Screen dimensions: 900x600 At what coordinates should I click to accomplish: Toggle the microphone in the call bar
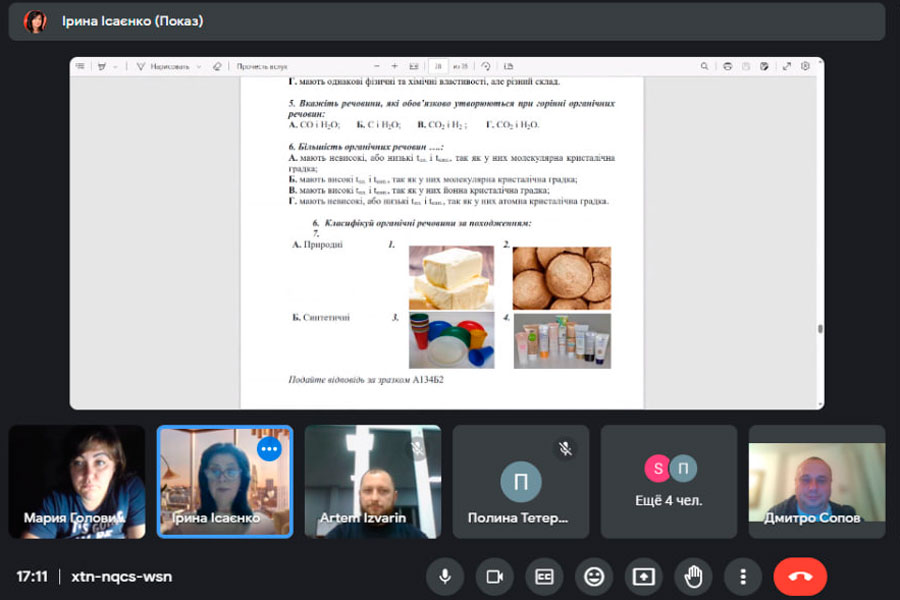444,577
